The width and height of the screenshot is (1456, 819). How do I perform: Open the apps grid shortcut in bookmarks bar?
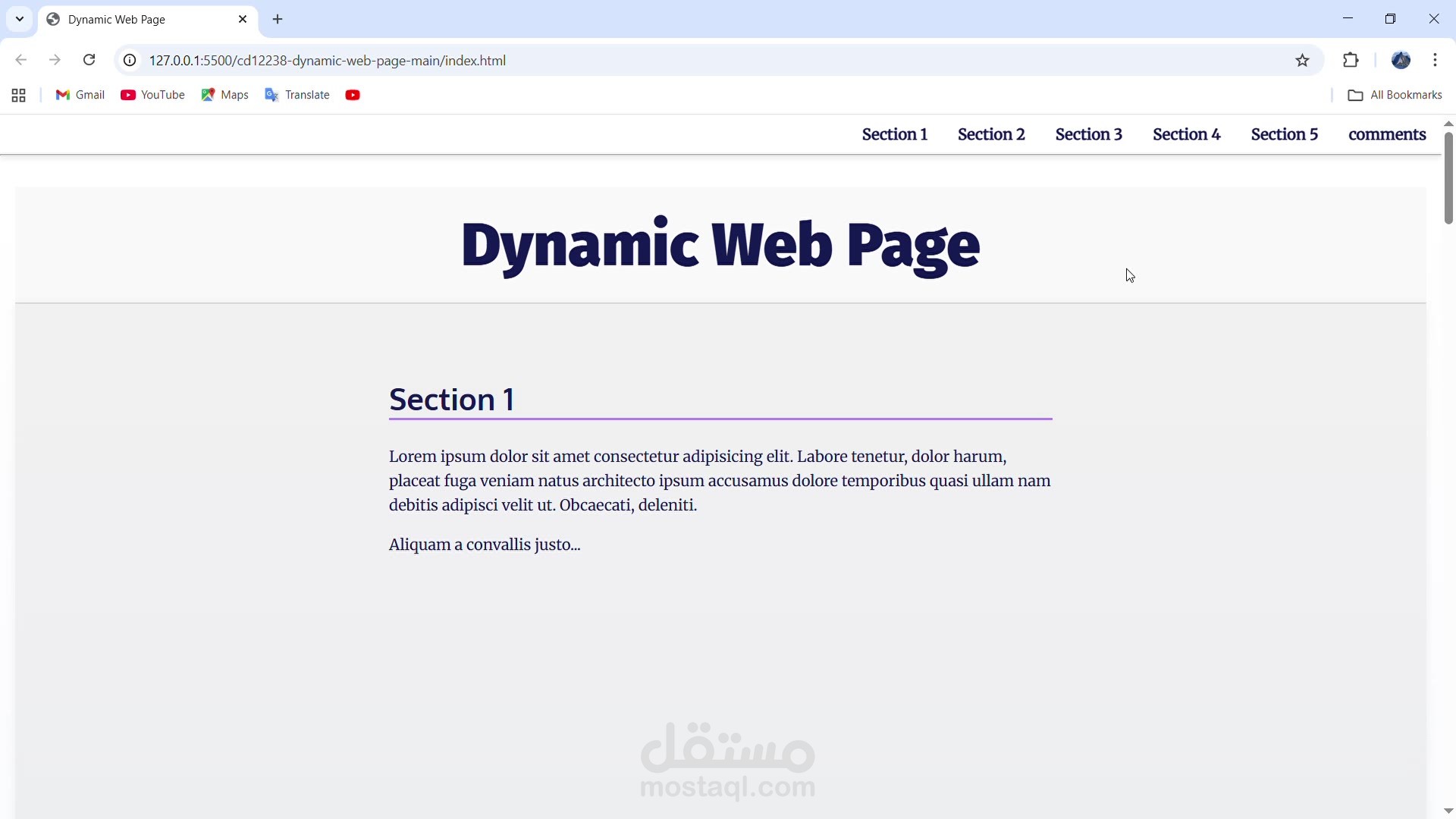(x=19, y=95)
